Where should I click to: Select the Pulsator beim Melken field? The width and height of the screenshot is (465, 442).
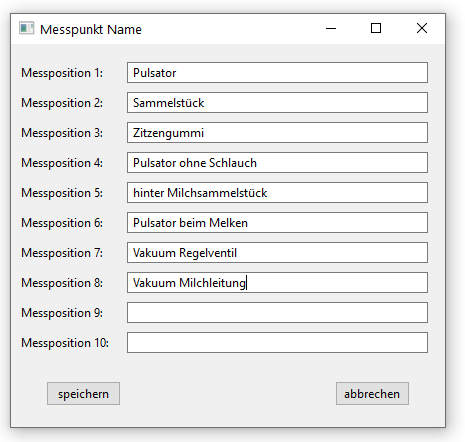point(277,223)
